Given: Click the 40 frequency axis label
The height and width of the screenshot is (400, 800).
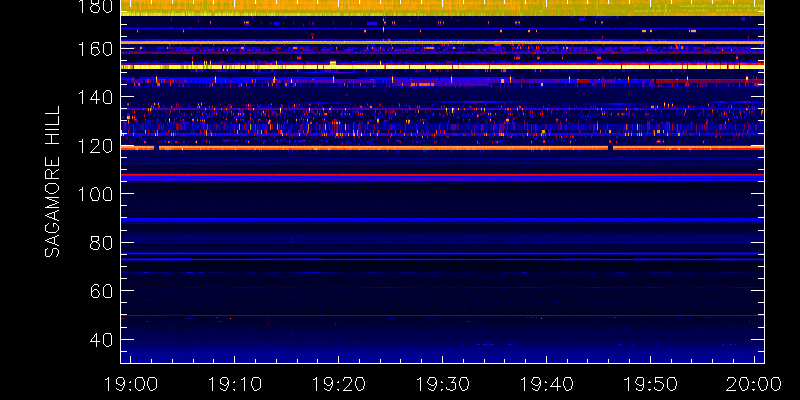Looking at the screenshot, I should (x=102, y=340).
